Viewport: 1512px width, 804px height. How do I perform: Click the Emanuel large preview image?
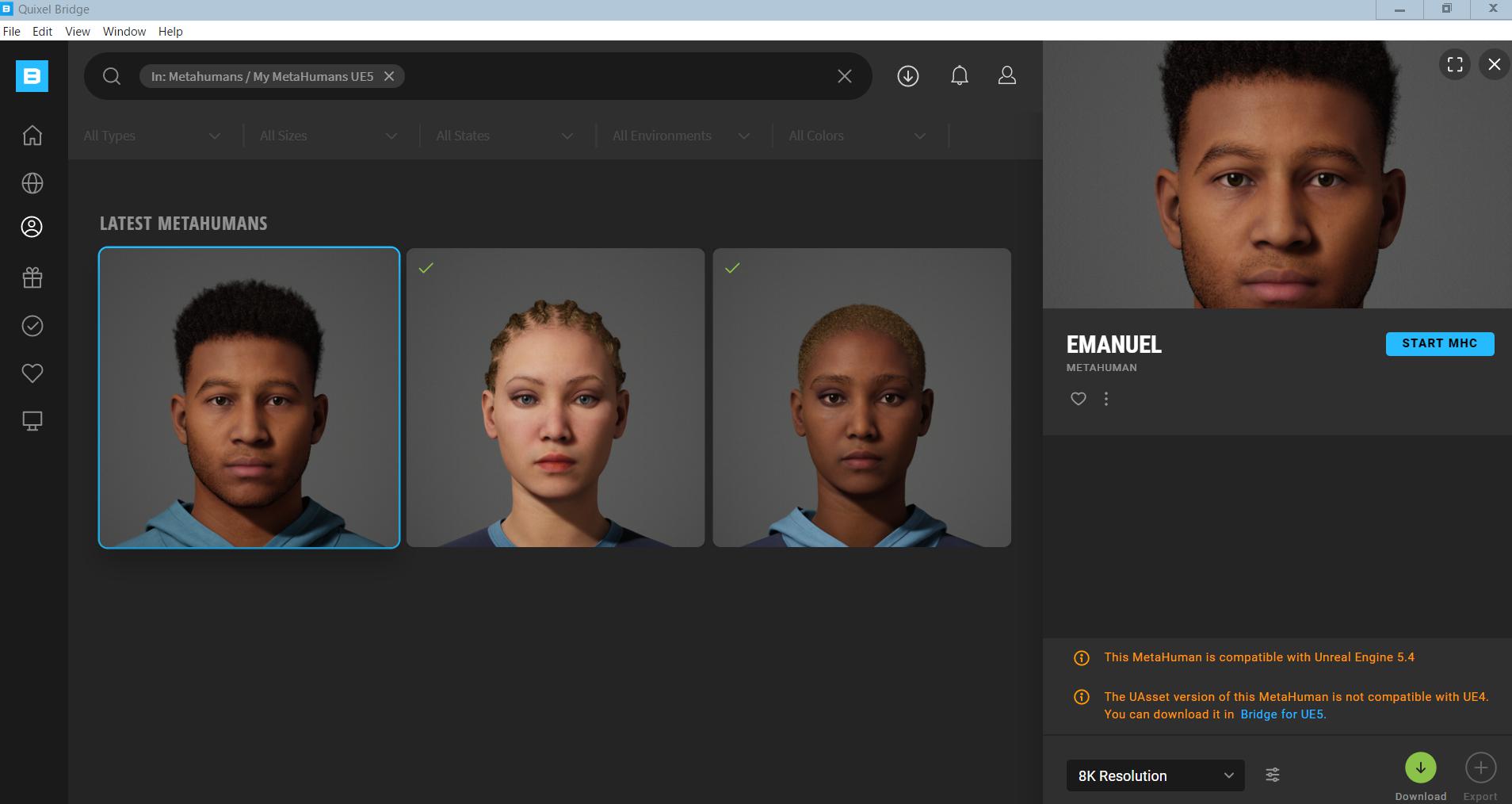pyautogui.click(x=1277, y=174)
